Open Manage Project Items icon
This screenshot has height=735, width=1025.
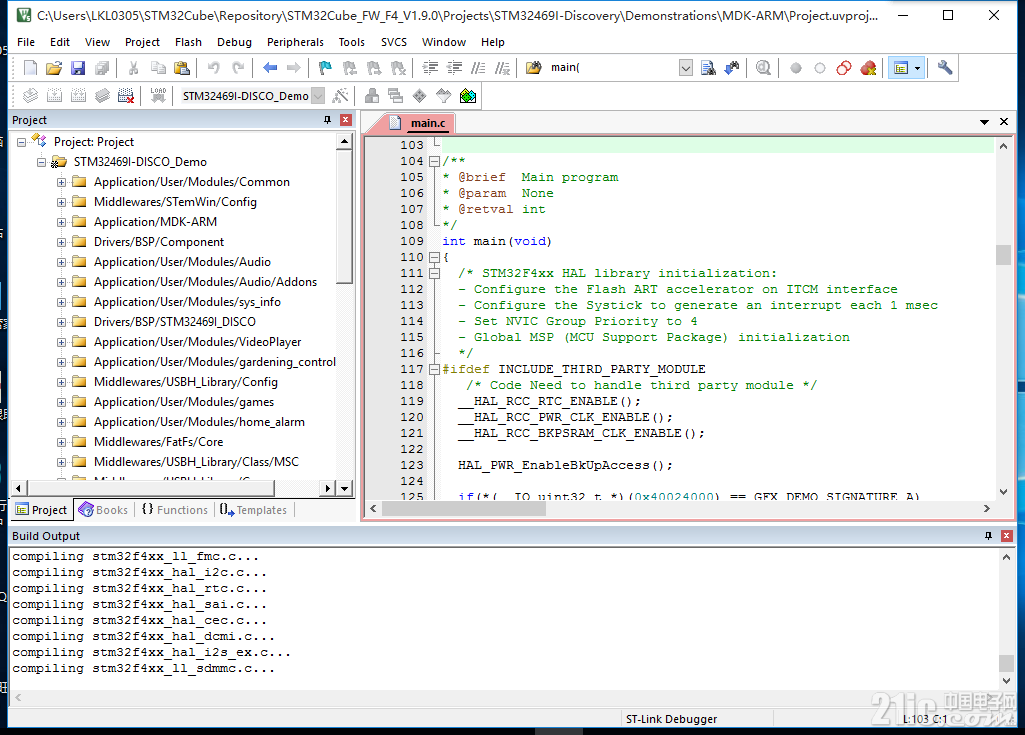372,96
